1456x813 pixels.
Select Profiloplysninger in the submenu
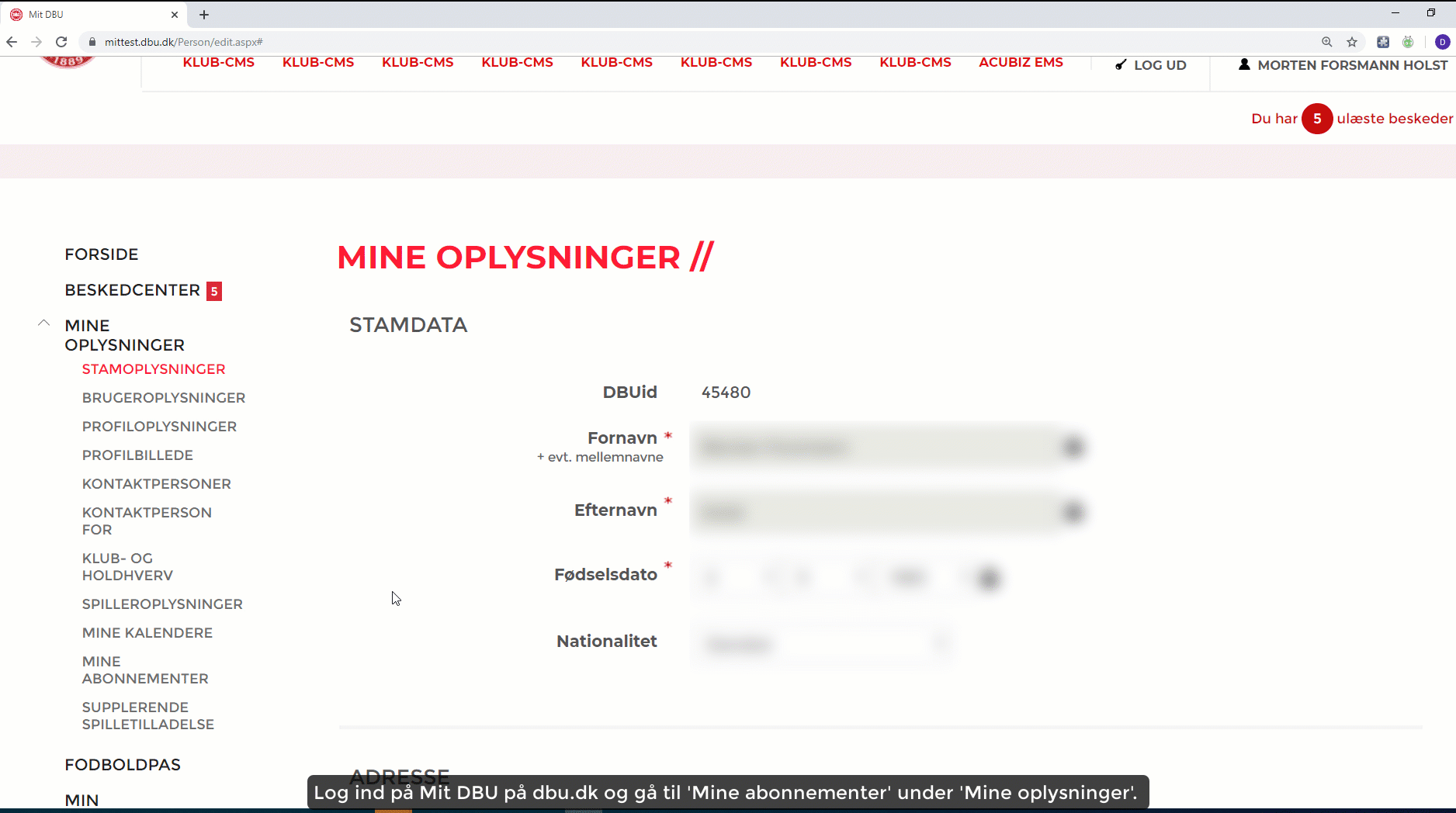pyautogui.click(x=159, y=427)
